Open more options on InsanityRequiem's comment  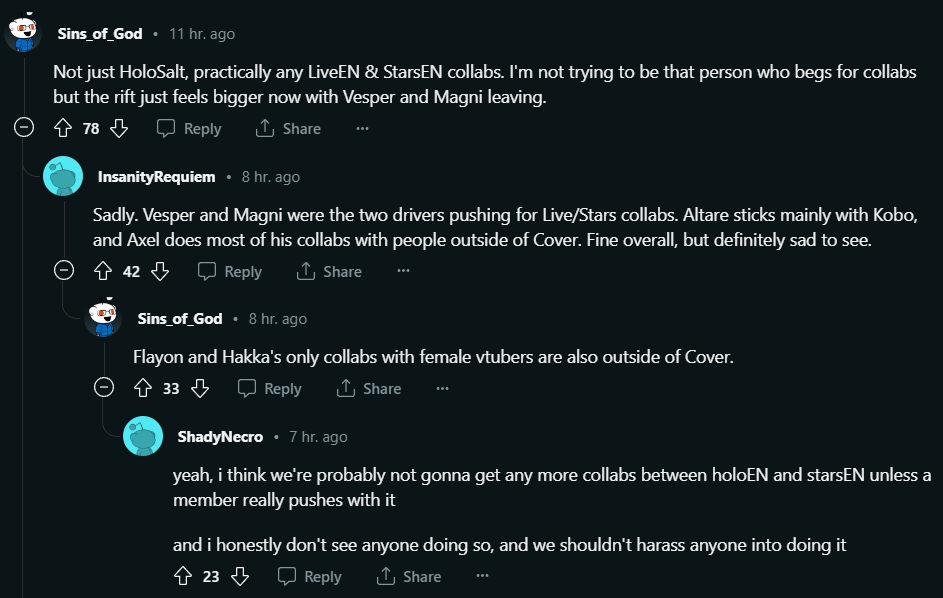pos(403,271)
